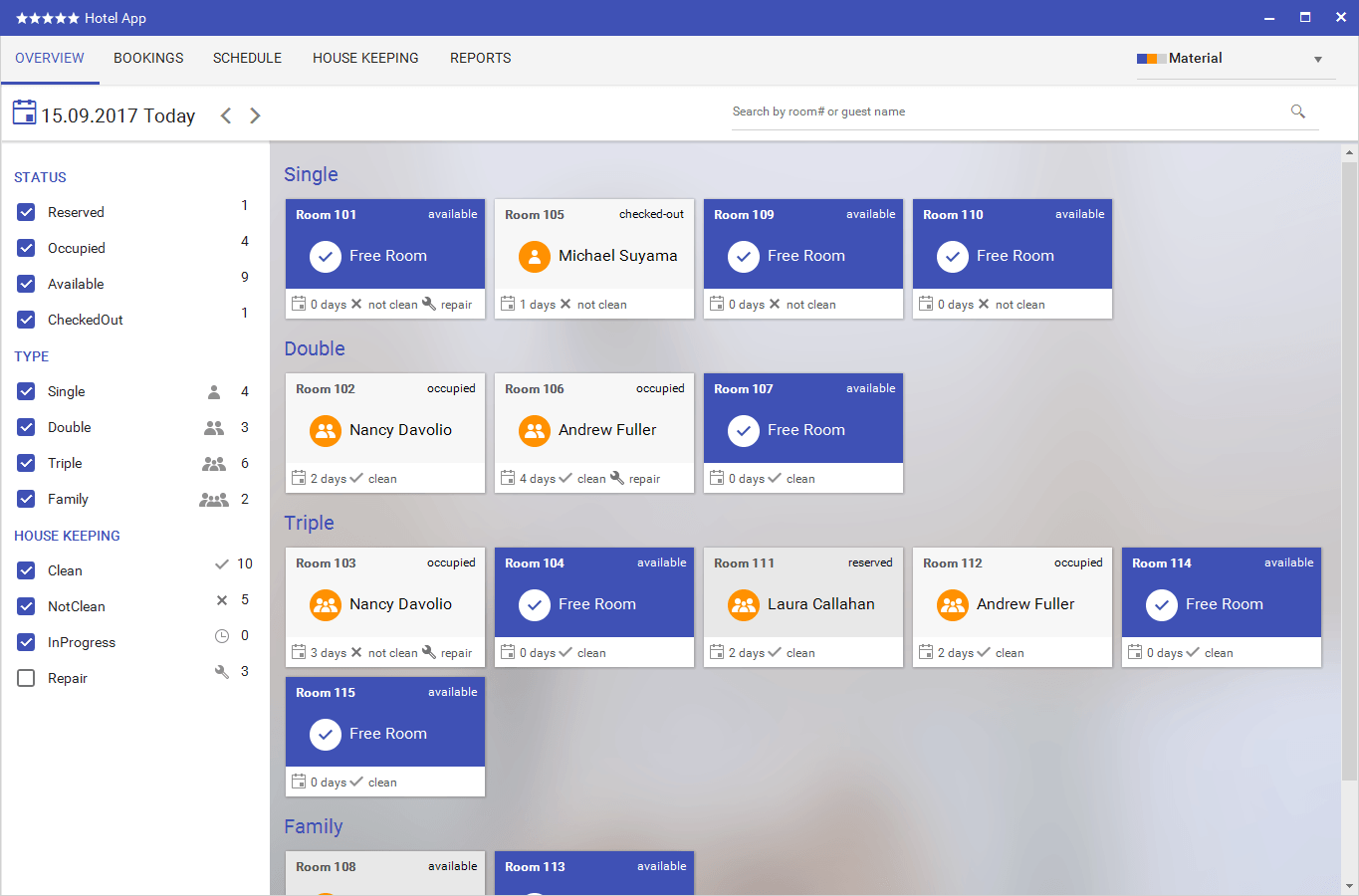Open the Reports tab
The width and height of the screenshot is (1359, 896).
[480, 59]
